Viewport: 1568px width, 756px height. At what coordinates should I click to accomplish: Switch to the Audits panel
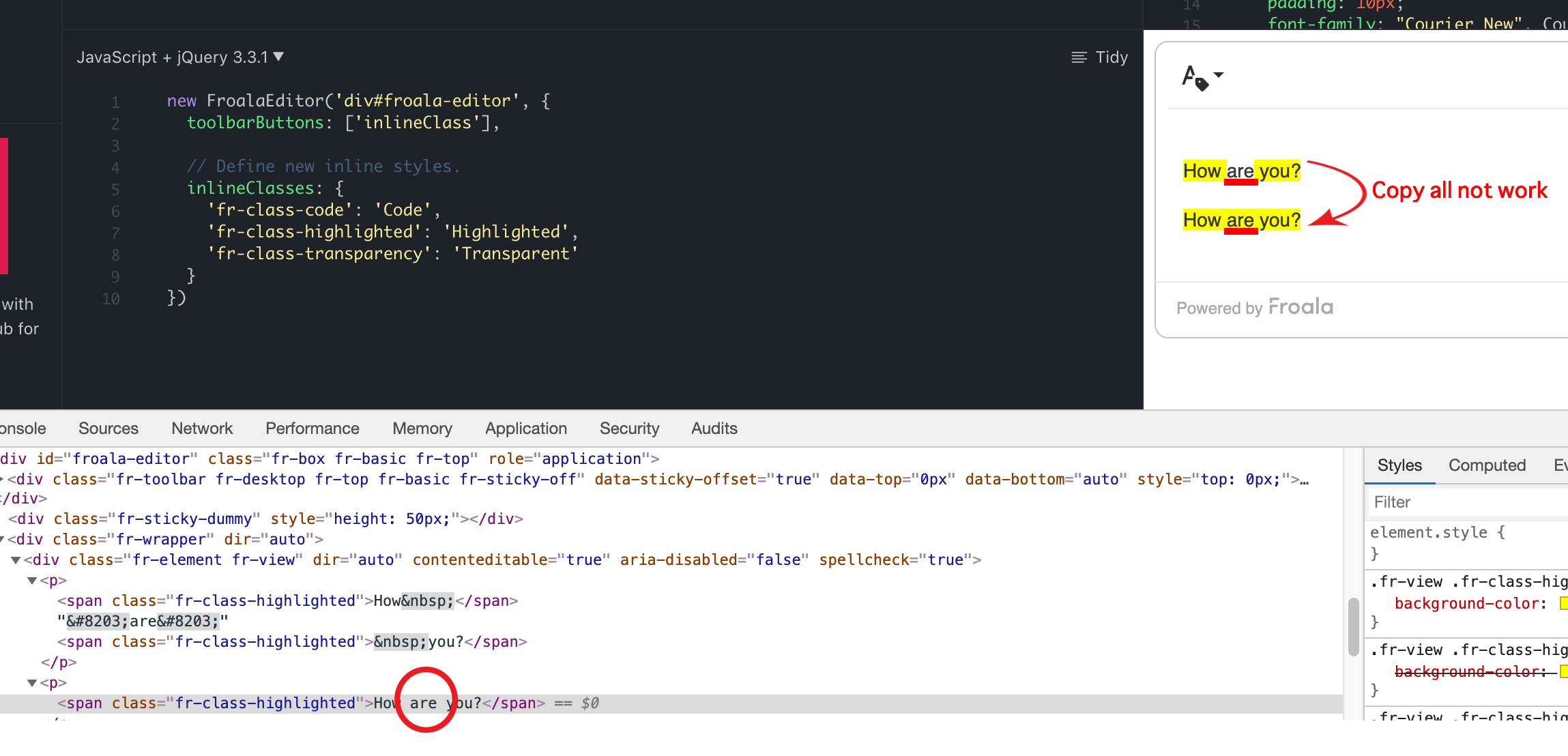(714, 428)
